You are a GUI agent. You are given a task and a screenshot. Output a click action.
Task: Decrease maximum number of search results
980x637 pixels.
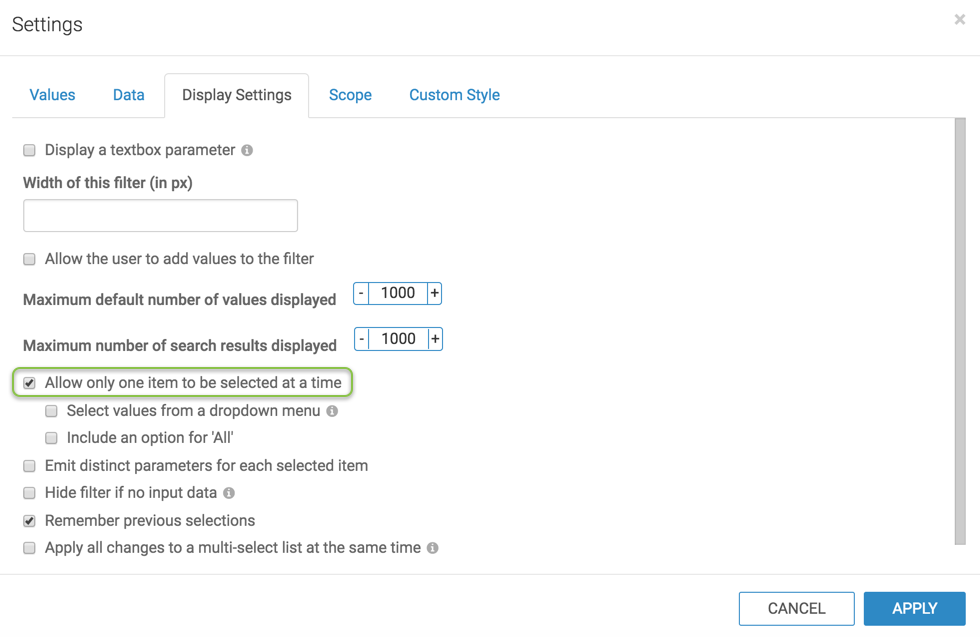362,339
